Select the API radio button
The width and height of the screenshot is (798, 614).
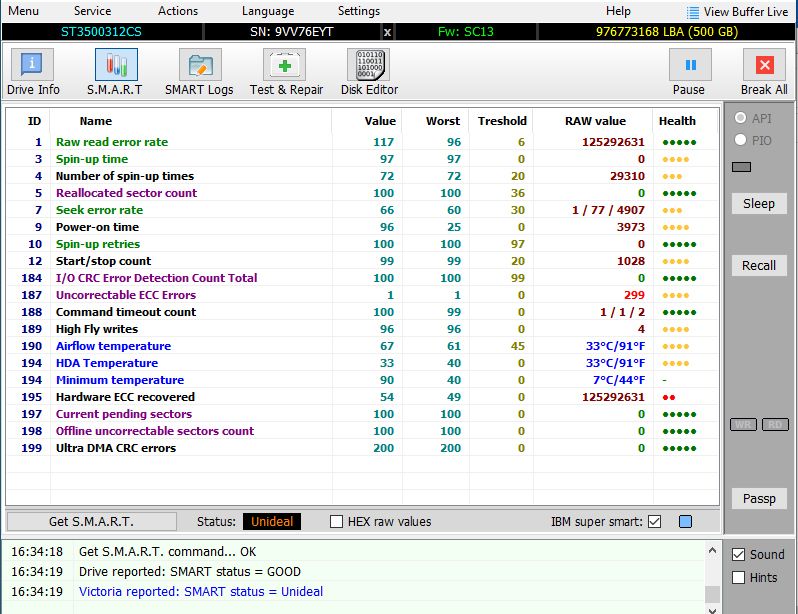tap(740, 118)
